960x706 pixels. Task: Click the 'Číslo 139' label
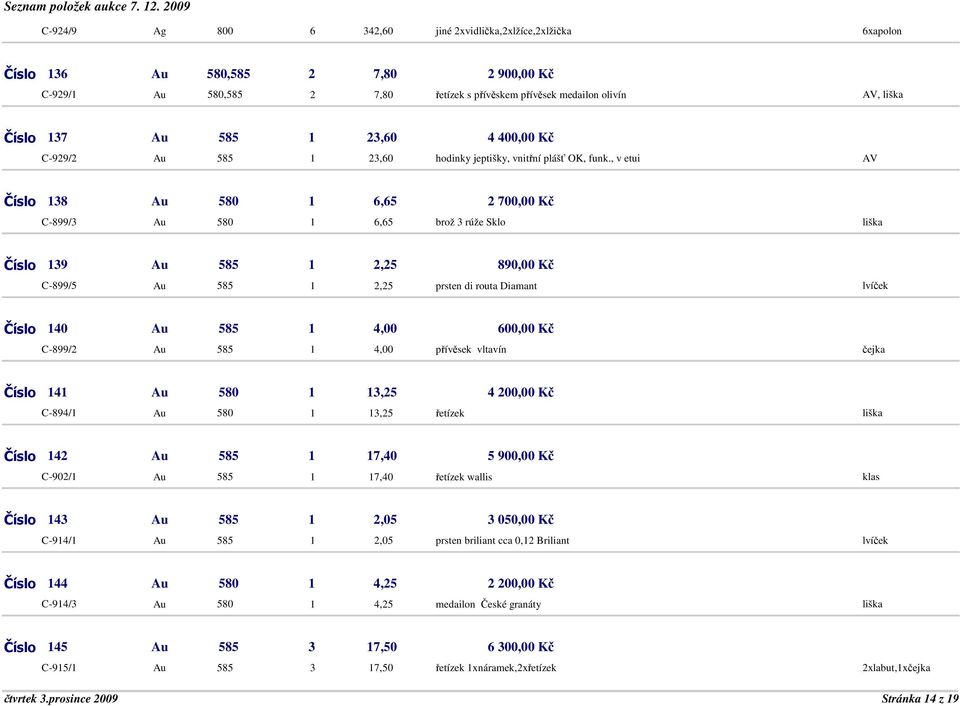click(37, 265)
